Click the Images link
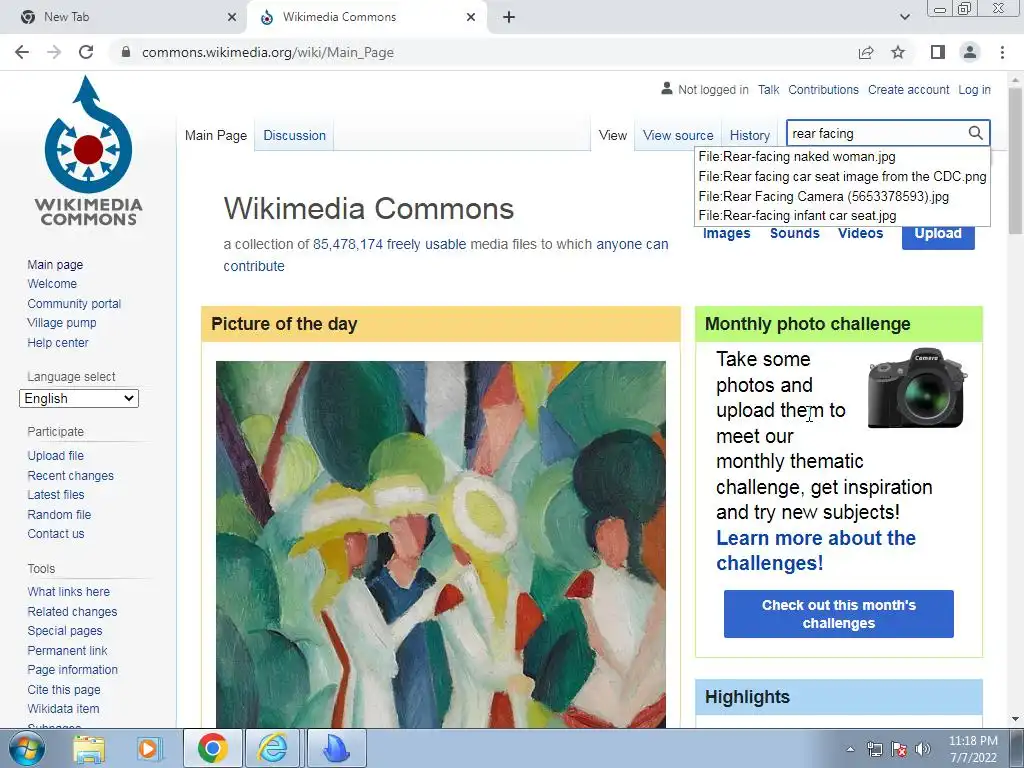 click(726, 234)
